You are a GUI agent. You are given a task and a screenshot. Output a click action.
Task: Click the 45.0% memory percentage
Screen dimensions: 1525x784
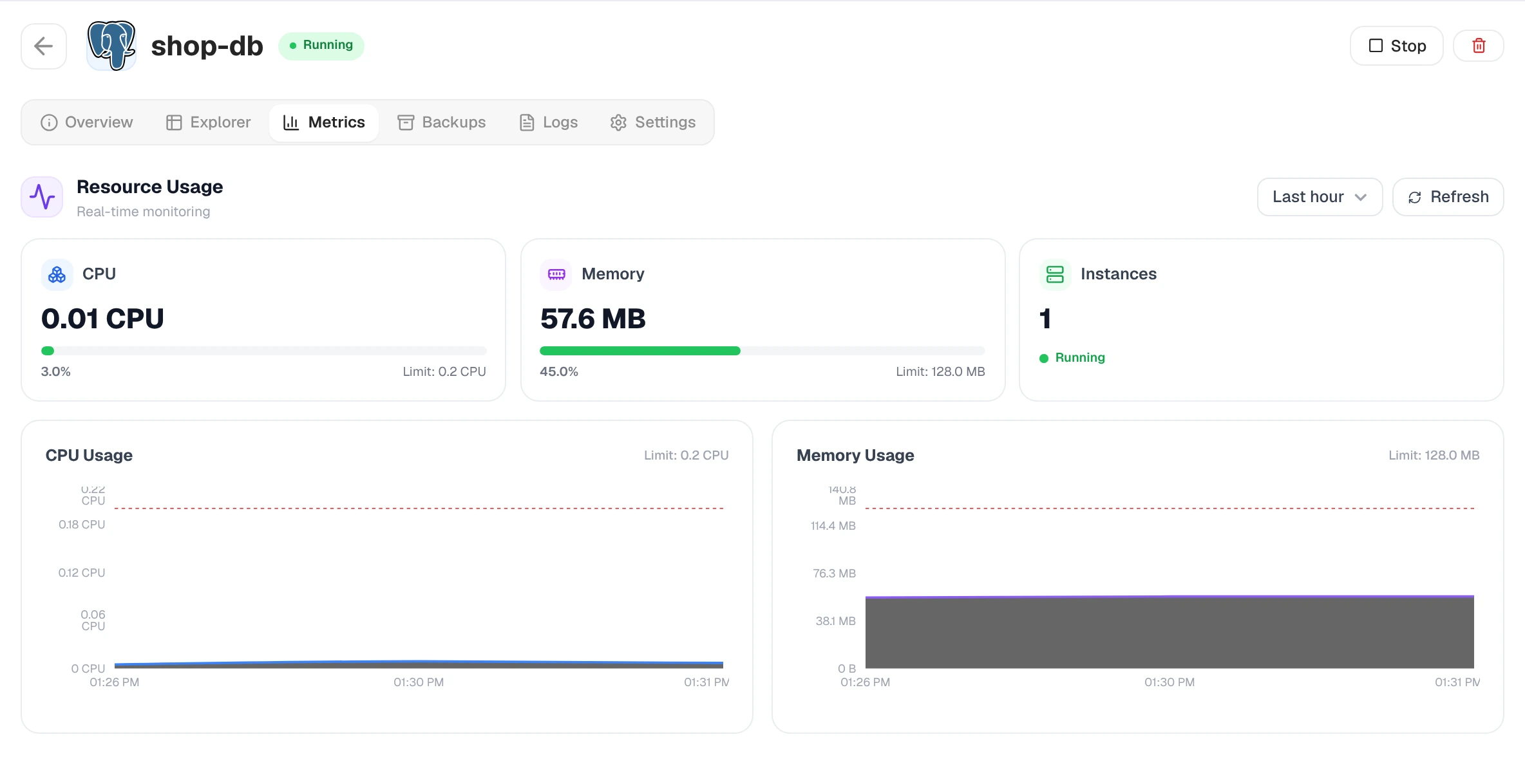point(559,371)
